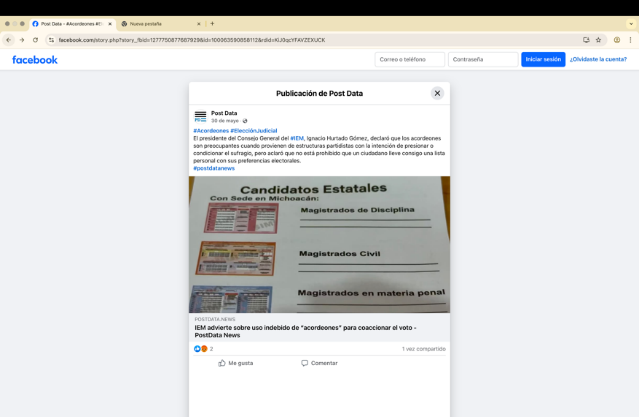Open the #postdatanews hashtag
This screenshot has height=417, width=639.
(214, 168)
